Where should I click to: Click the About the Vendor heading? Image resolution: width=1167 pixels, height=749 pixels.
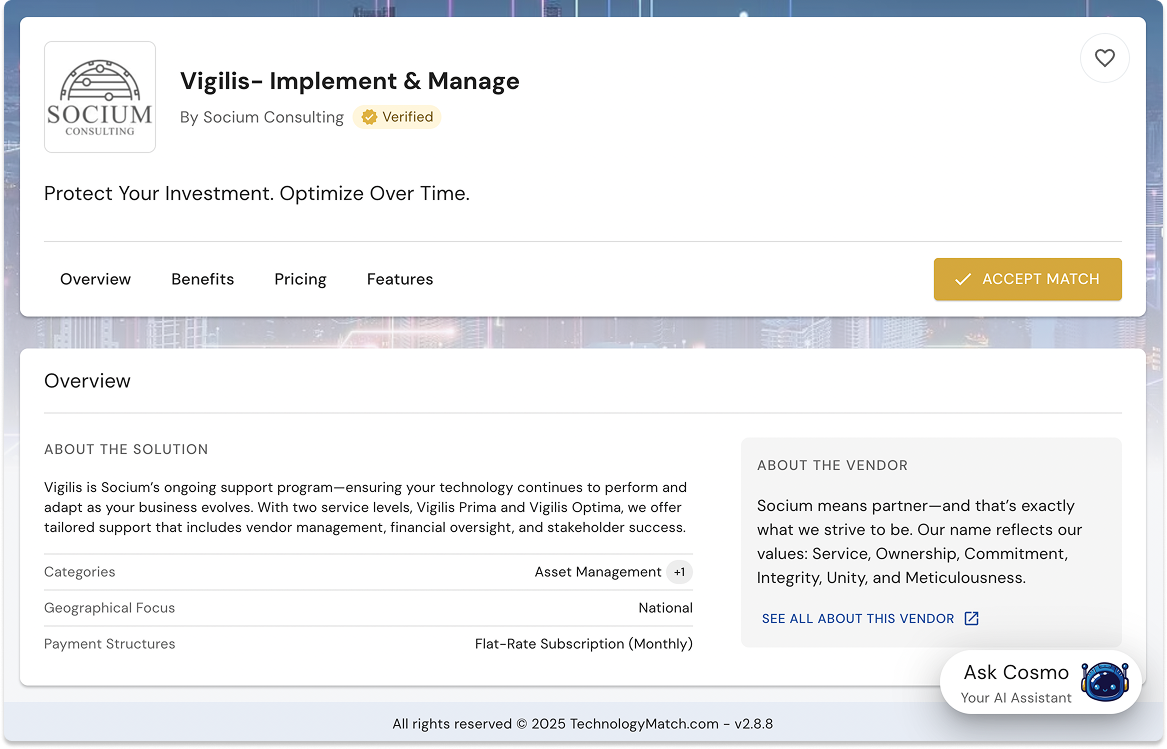[832, 465]
